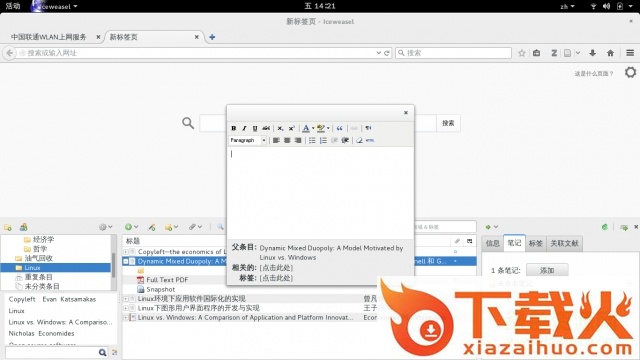This screenshot has height=360, width=640.
Task: Select the 油气回收 collection
Action: [38, 258]
